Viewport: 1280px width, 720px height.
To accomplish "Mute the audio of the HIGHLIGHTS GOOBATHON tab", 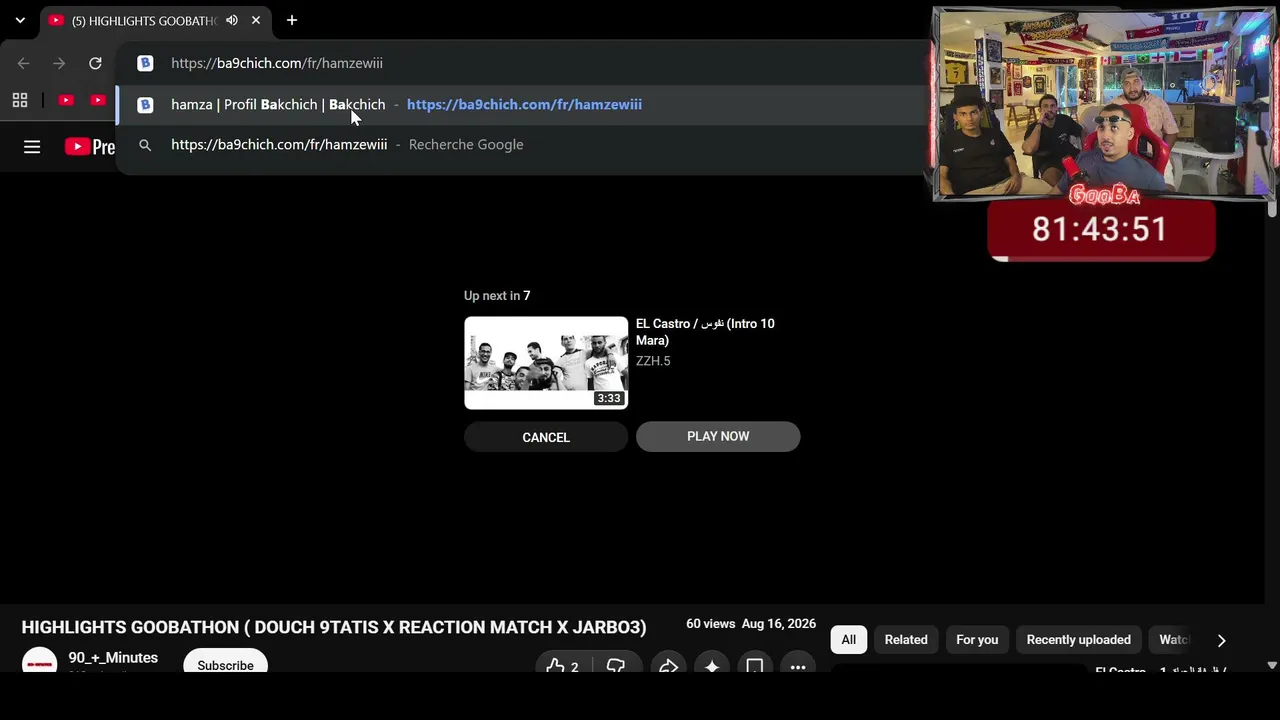I will coord(232,20).
